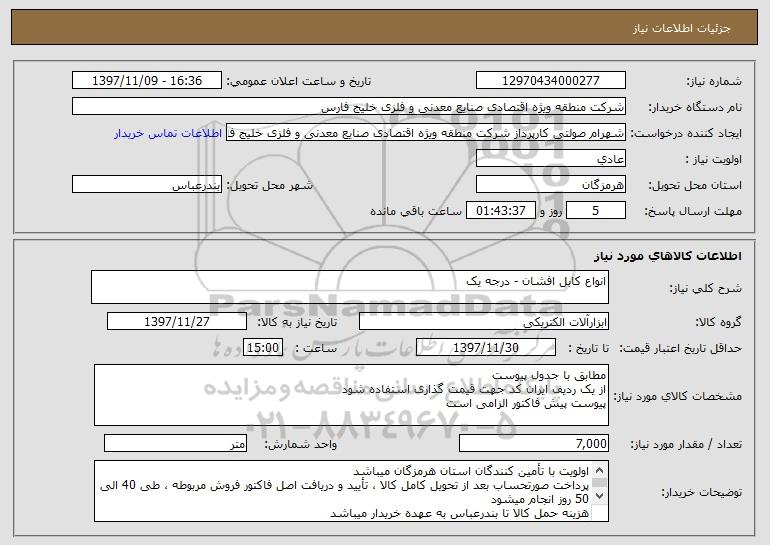Image resolution: width=770 pixels, height=545 pixels.
Task: Click the تاریخ و ساعت اعلان عمومی label
Action: (299, 82)
